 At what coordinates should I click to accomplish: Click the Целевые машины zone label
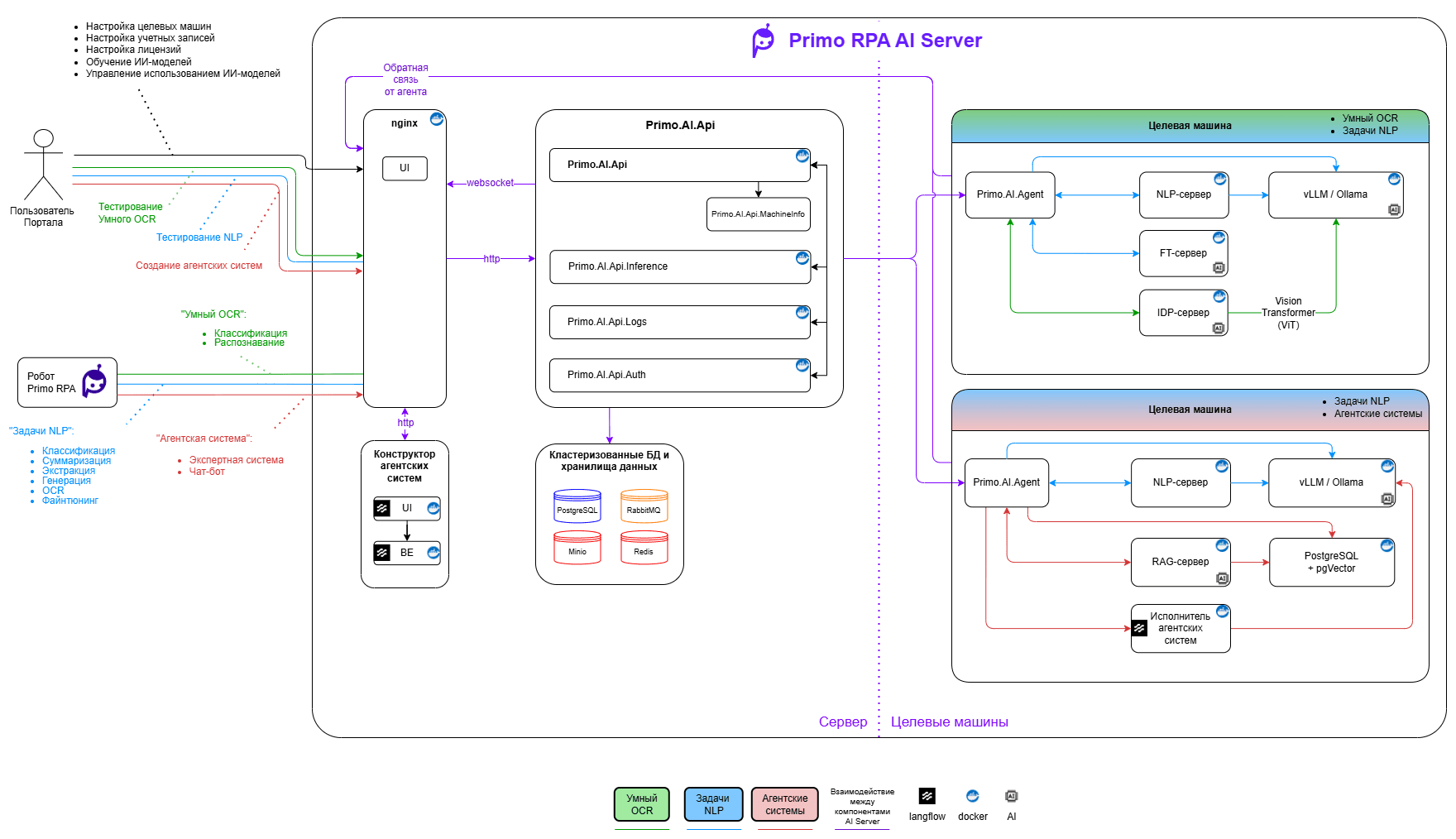(x=949, y=722)
